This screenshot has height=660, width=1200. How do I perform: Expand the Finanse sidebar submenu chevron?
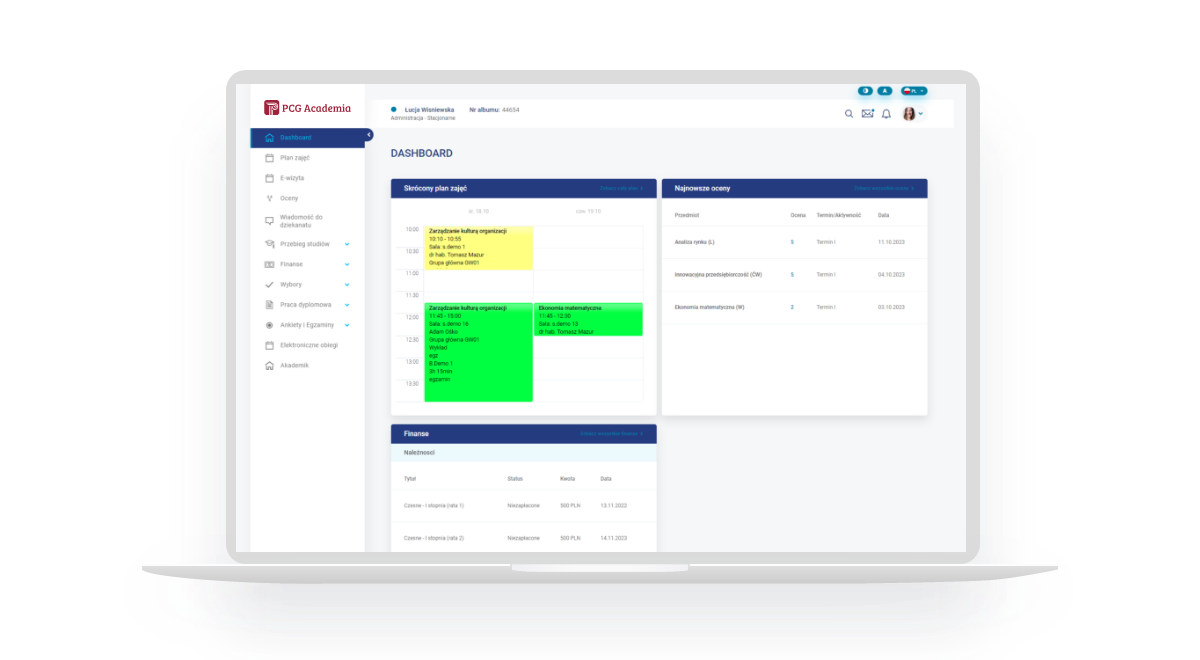click(347, 264)
